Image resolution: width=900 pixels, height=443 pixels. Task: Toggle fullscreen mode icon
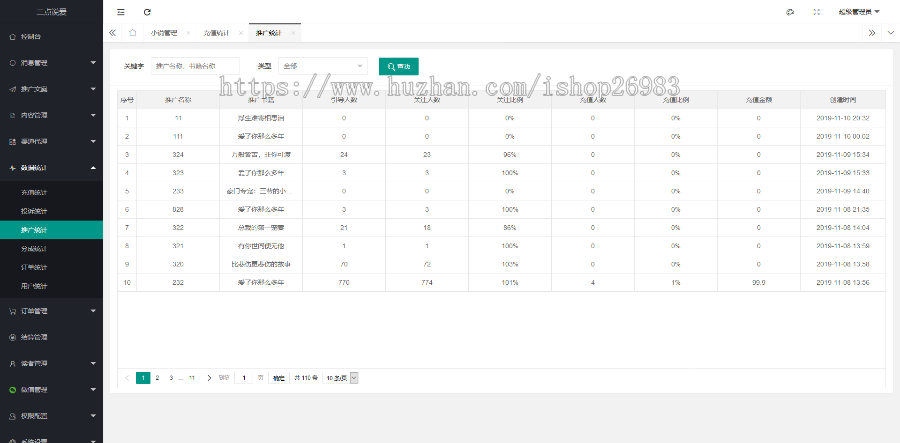click(x=817, y=12)
